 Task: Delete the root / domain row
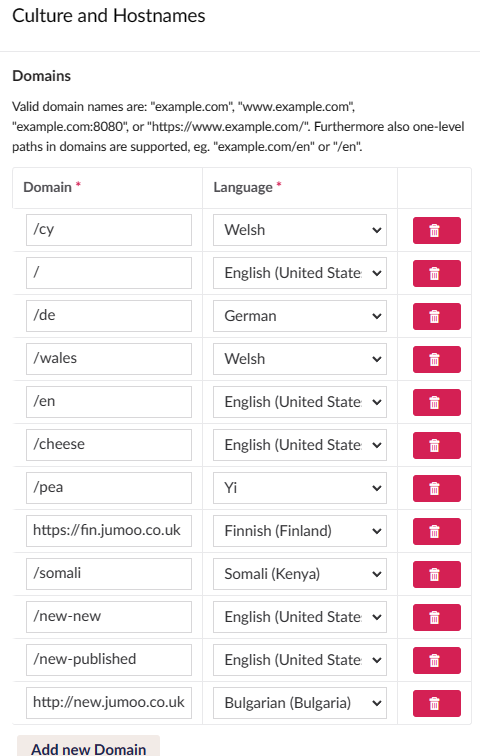pos(437,273)
